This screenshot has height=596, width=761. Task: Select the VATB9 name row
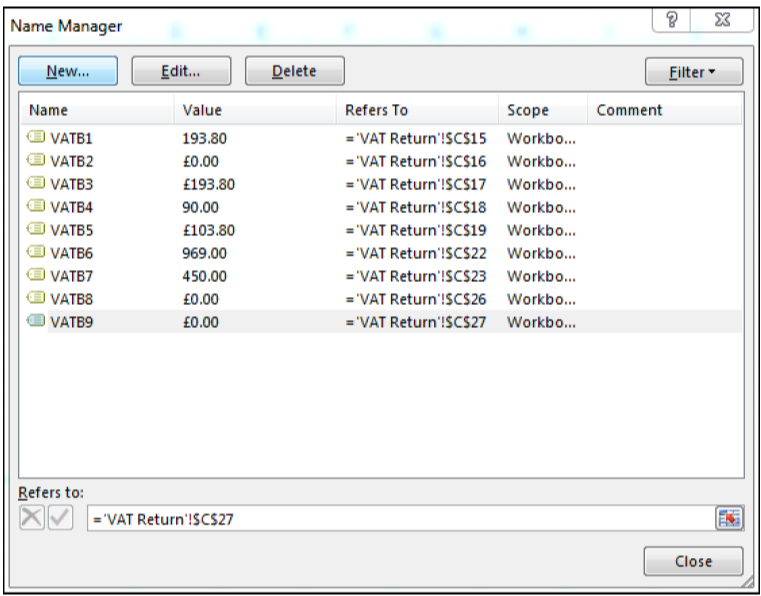[381, 322]
